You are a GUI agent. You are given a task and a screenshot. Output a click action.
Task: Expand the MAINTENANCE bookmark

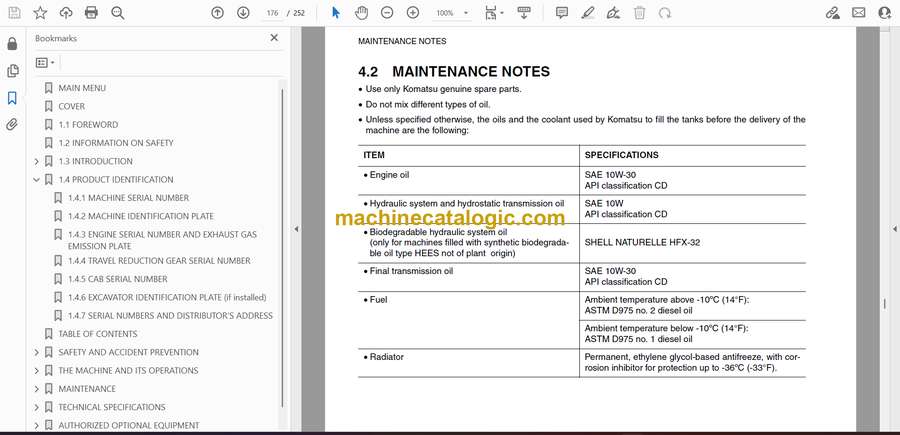coord(37,389)
